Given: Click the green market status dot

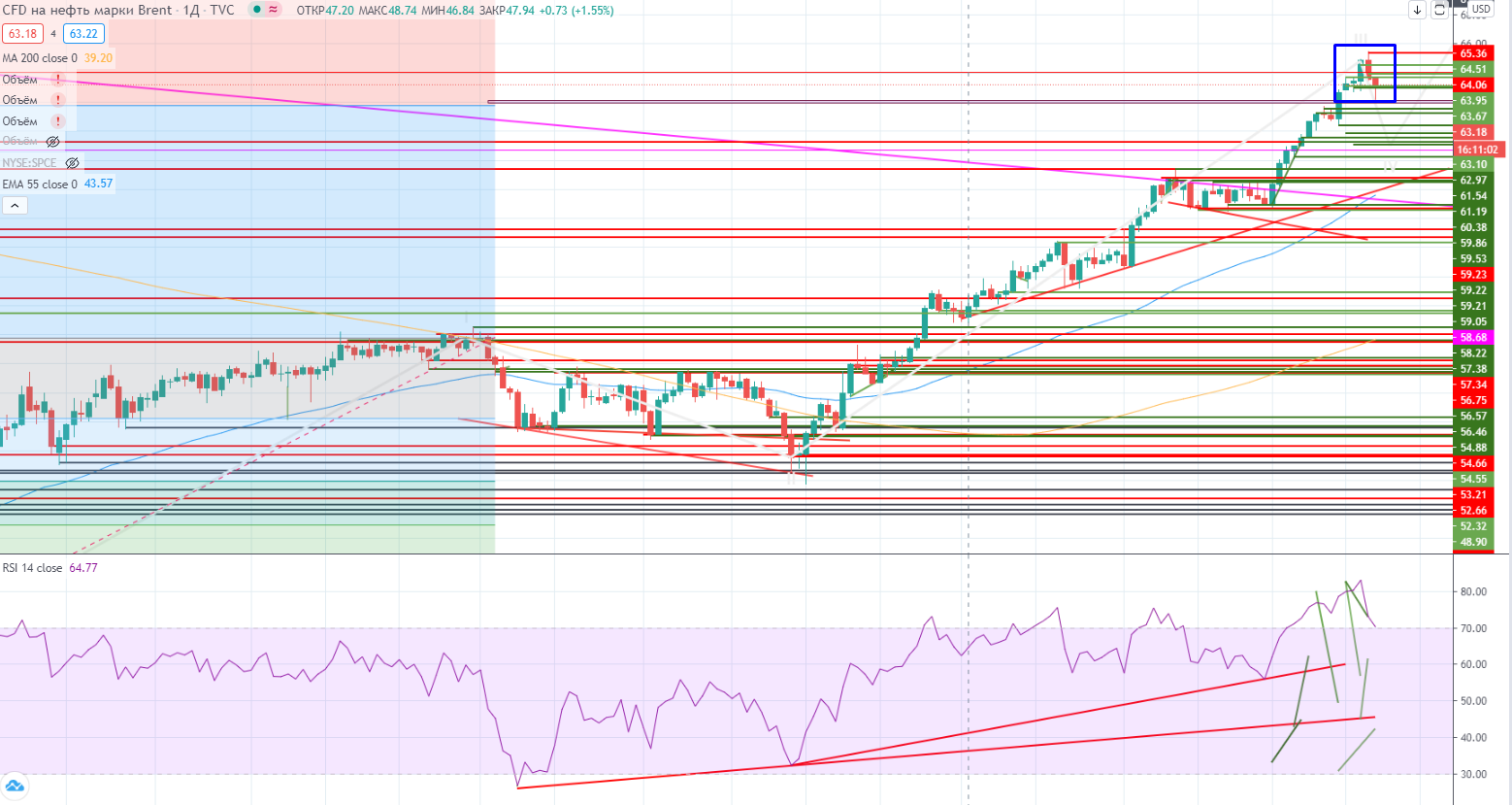Looking at the screenshot, I should pos(256,10).
